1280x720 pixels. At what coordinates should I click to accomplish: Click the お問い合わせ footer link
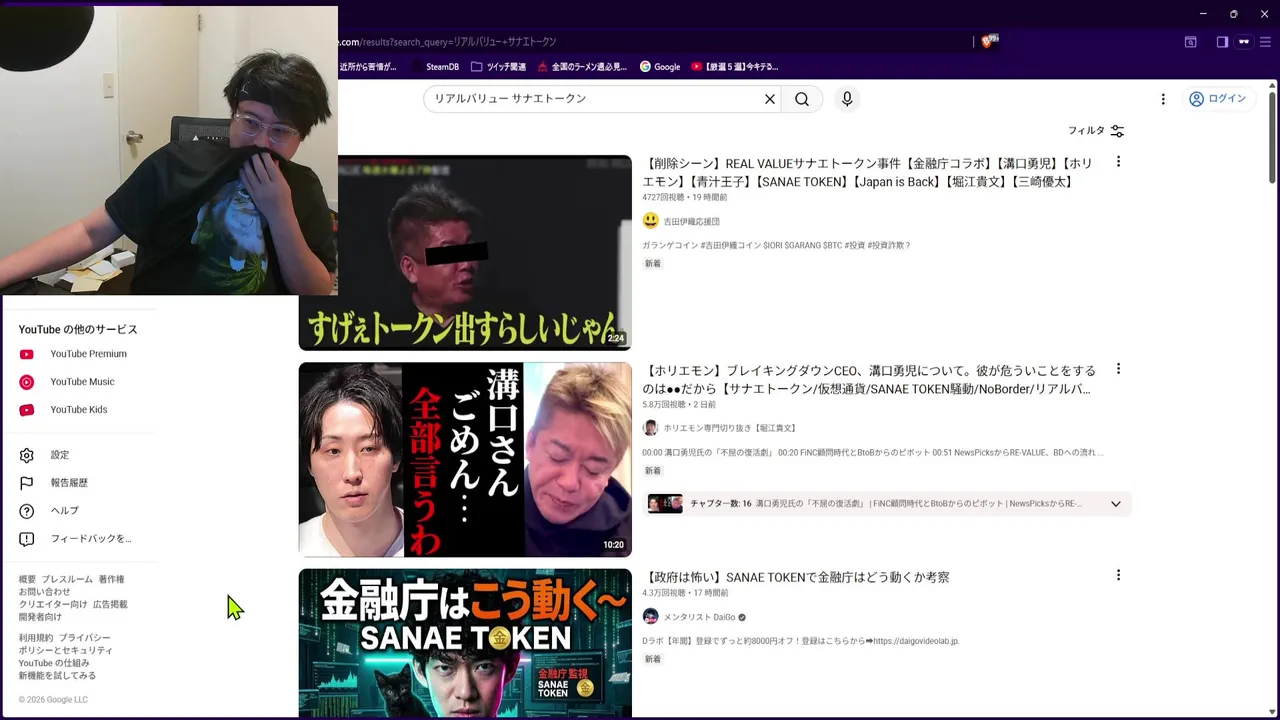(x=44, y=592)
